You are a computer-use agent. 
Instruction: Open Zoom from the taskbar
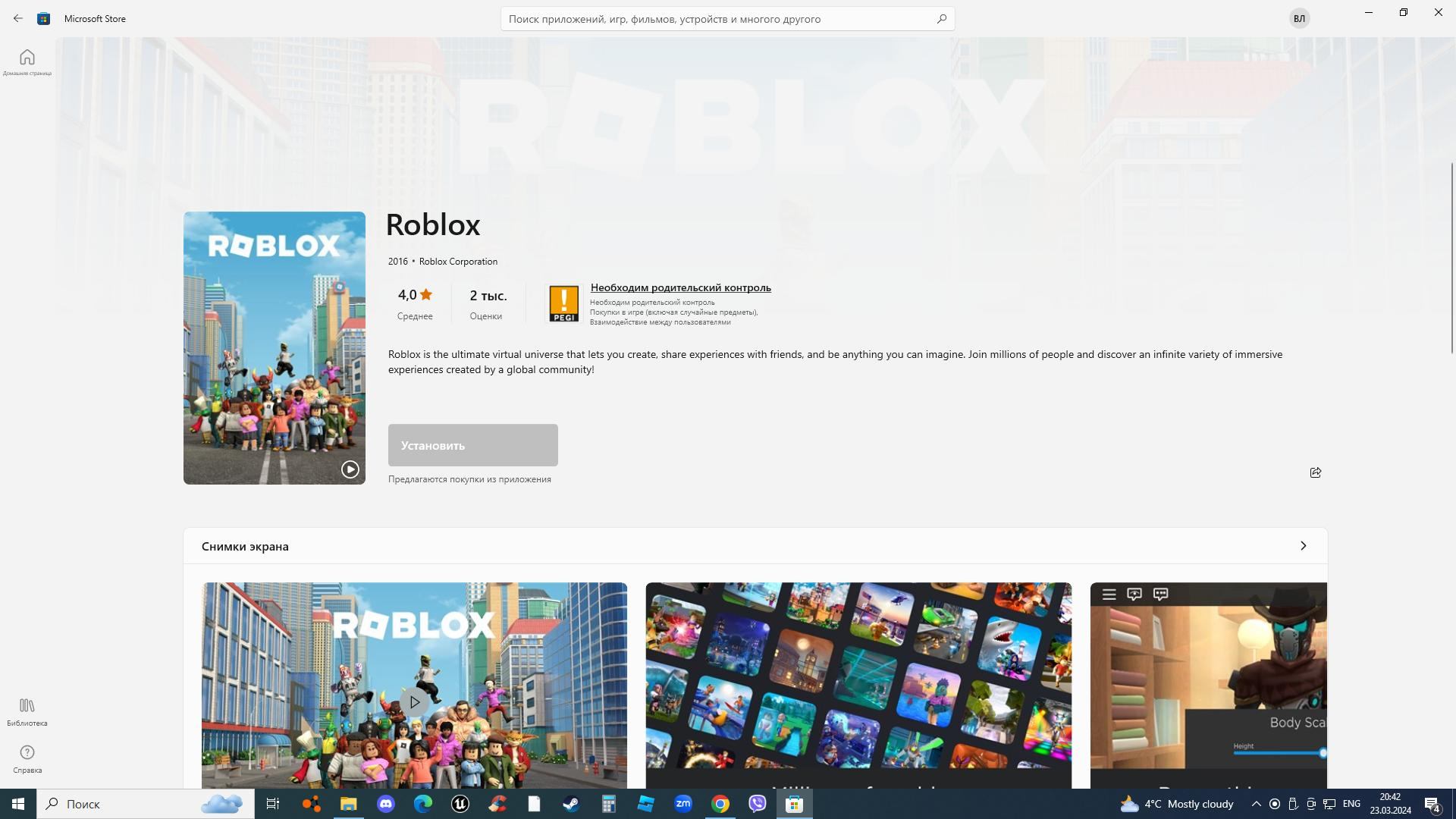click(x=683, y=804)
